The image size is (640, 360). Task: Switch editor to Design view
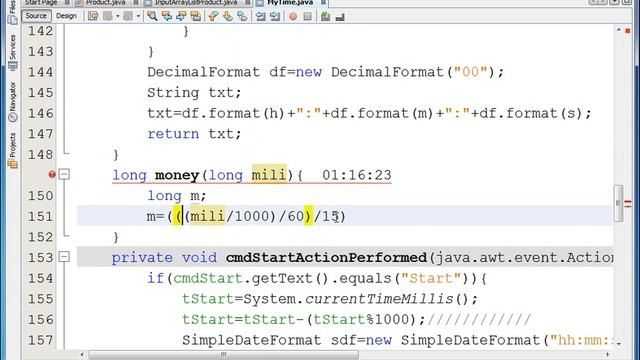tap(66, 16)
